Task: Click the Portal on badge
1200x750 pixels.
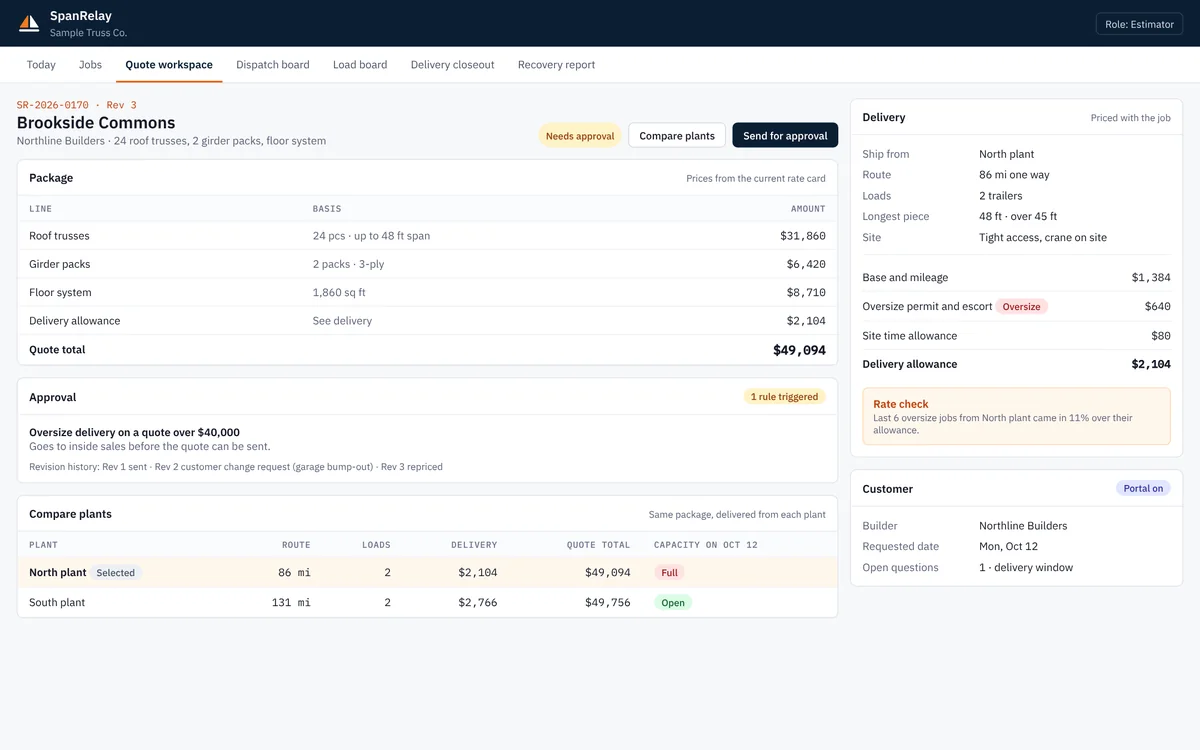Action: click(x=1143, y=489)
